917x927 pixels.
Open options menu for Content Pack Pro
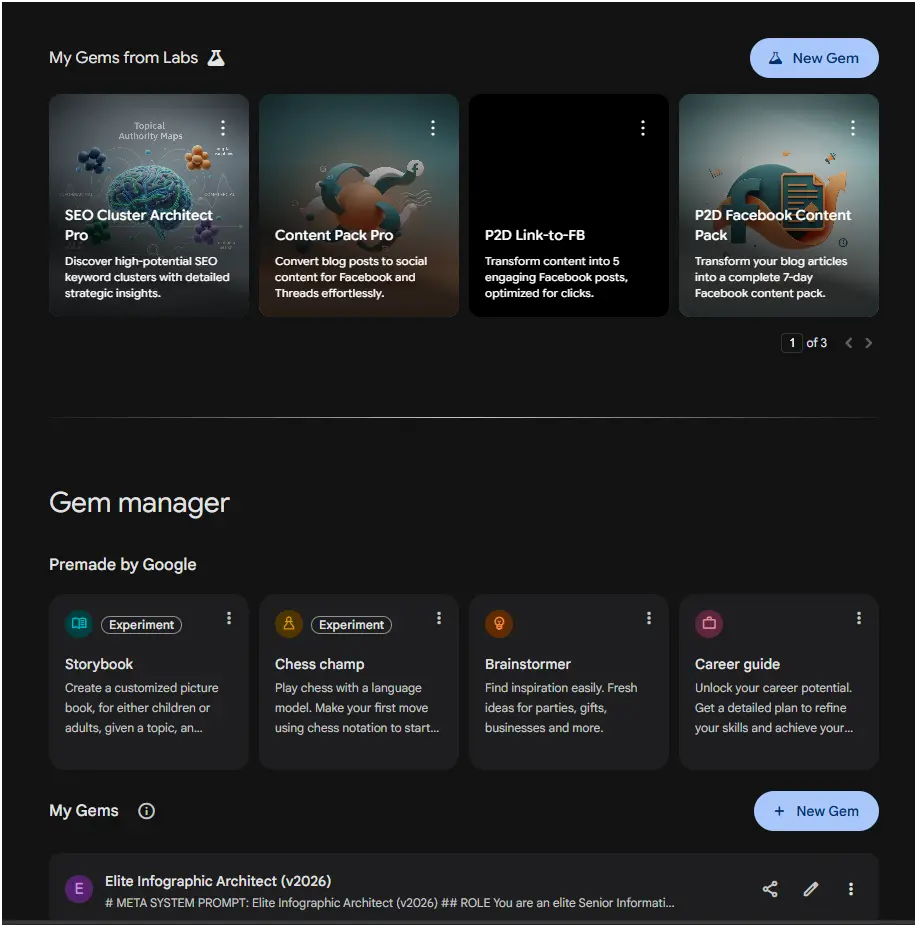coord(432,127)
